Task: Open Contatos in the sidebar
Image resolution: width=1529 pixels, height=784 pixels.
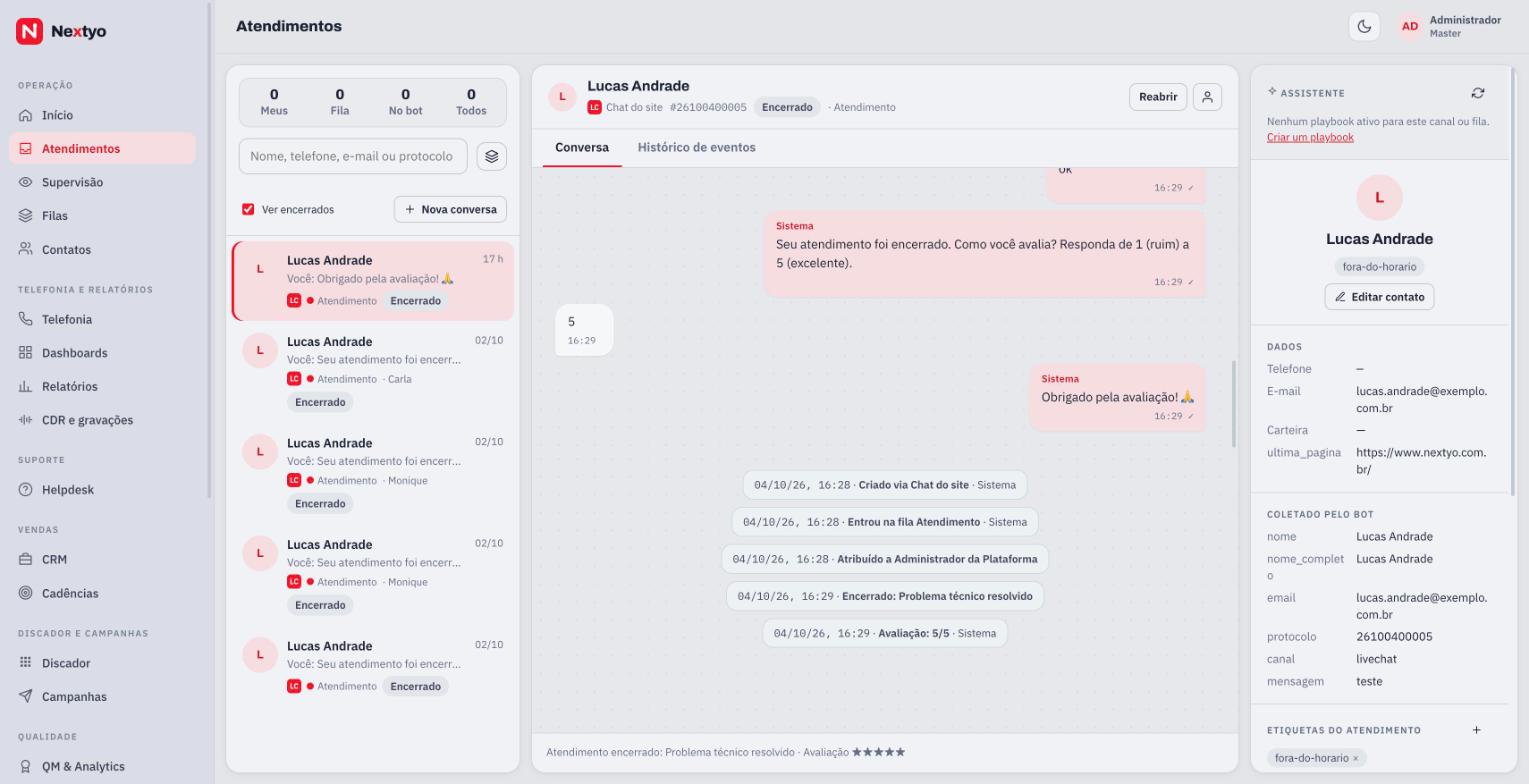Action: (x=103, y=249)
